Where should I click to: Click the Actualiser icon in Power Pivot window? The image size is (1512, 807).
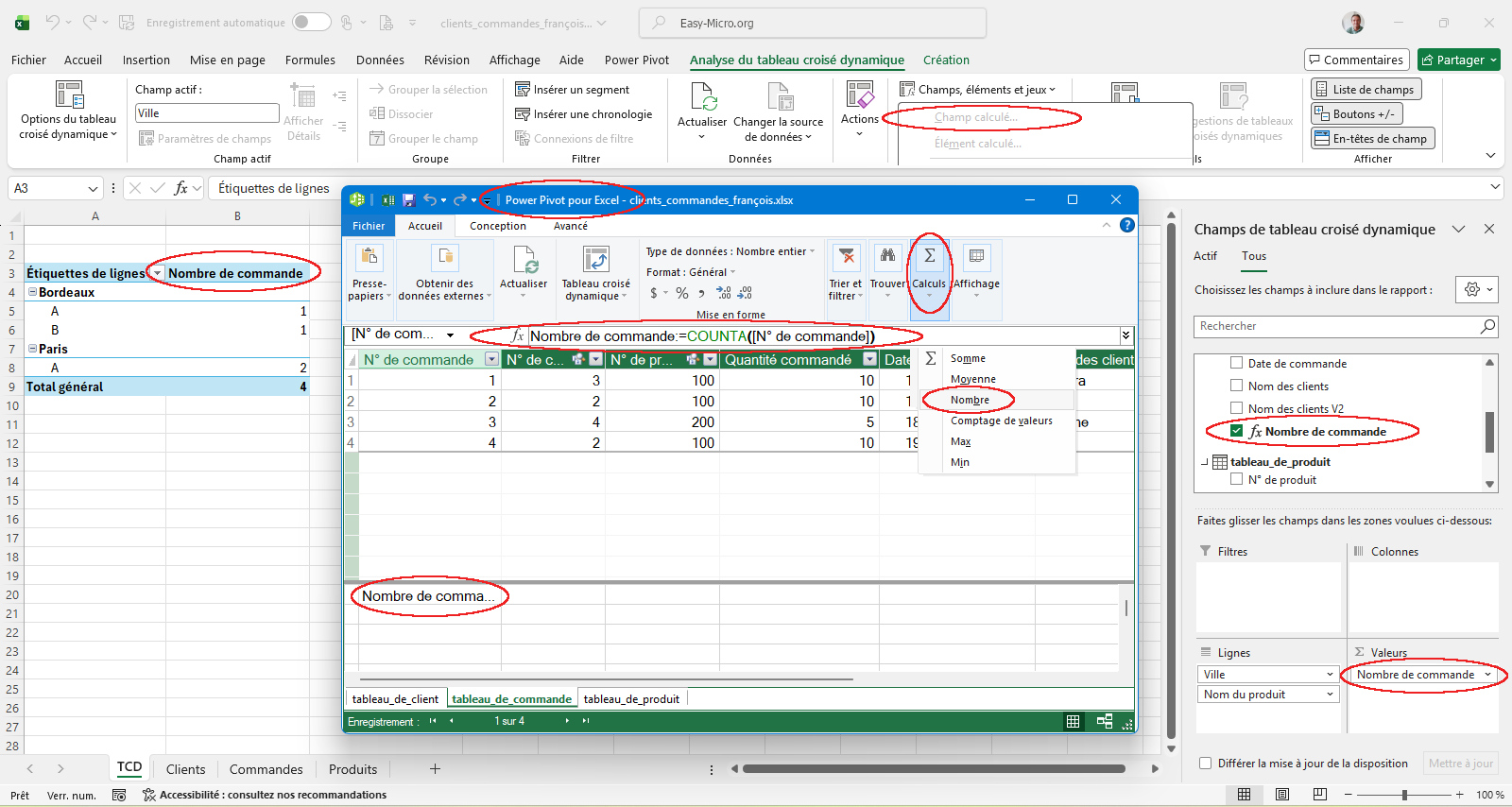[523, 260]
